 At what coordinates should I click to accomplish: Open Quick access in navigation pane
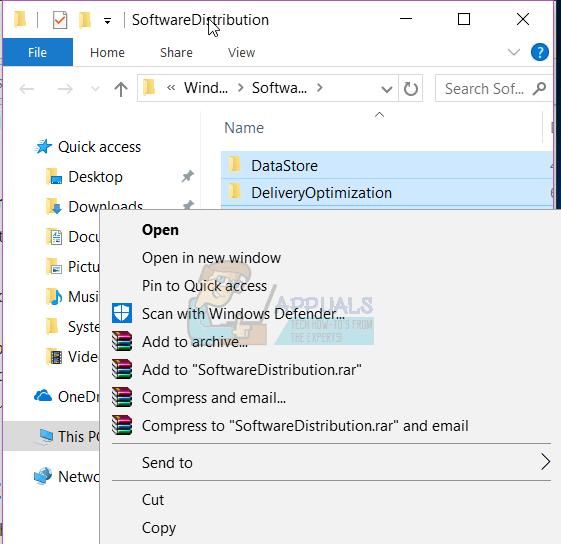click(x=99, y=147)
